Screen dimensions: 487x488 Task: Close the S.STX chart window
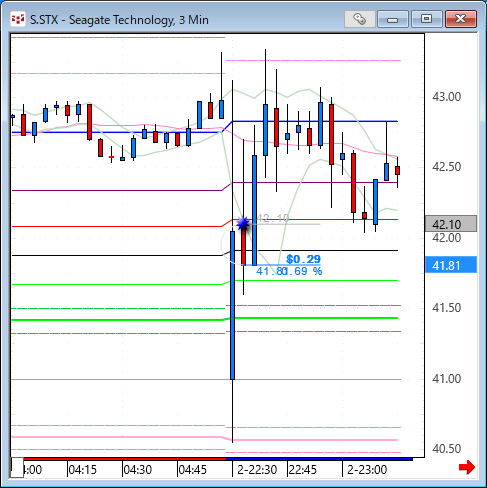[x=461, y=19]
